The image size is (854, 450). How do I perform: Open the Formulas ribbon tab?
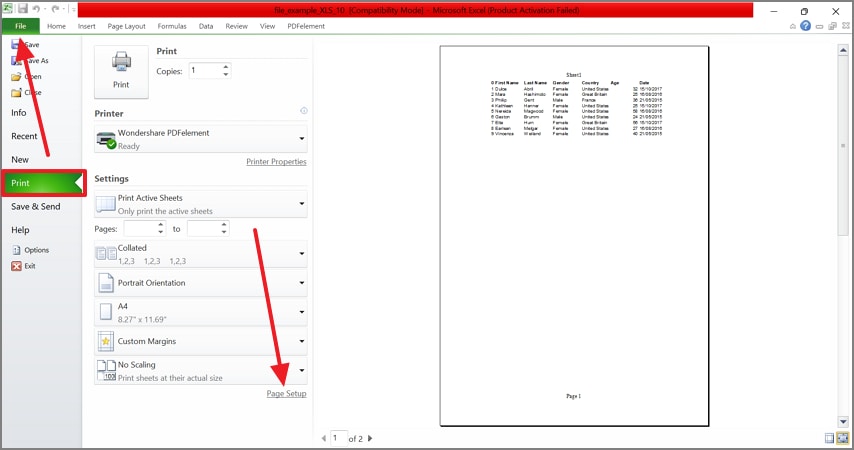[172, 26]
